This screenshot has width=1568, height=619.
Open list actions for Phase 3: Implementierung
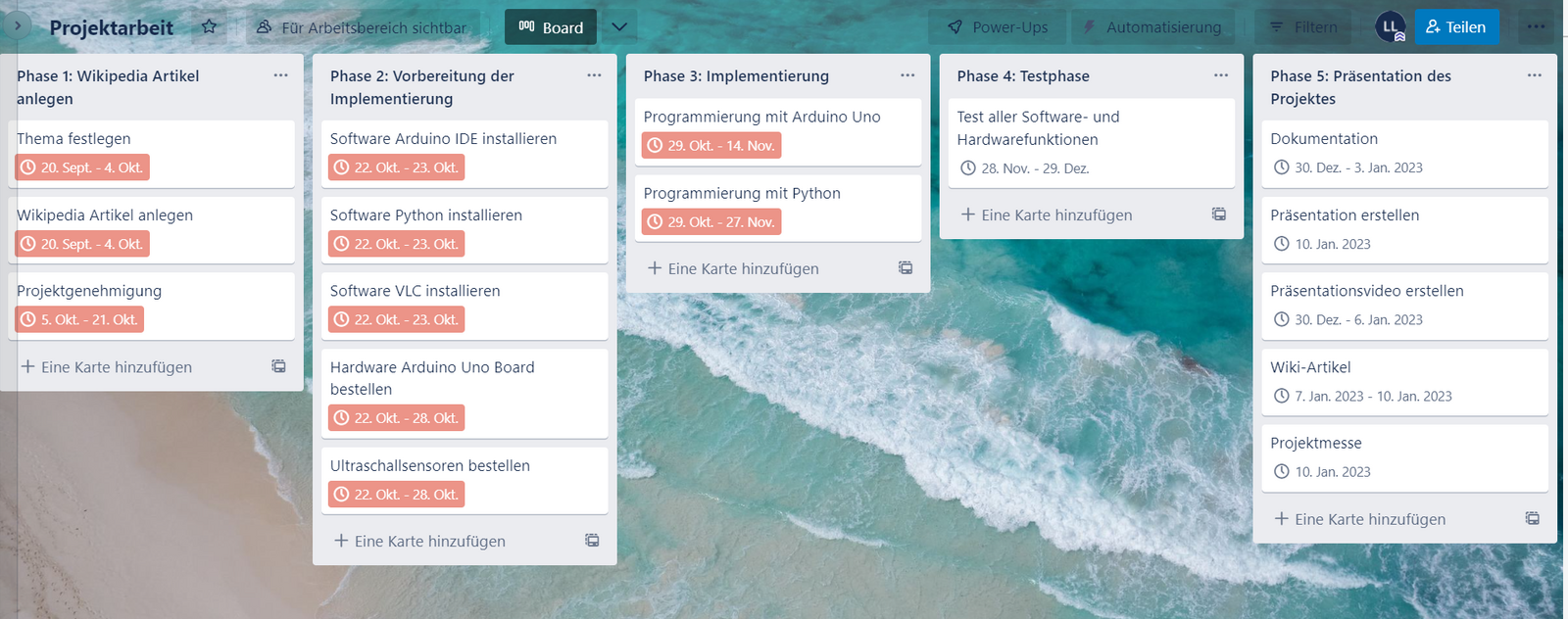tap(907, 75)
